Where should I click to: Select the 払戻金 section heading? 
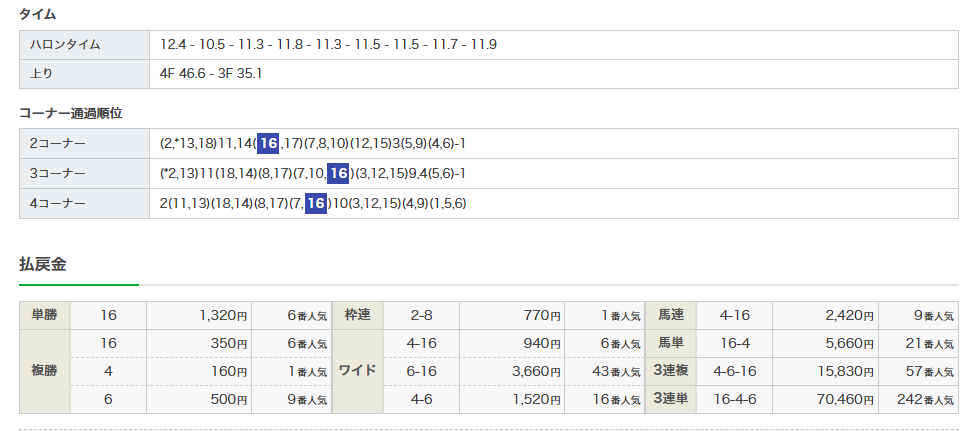[x=44, y=264]
